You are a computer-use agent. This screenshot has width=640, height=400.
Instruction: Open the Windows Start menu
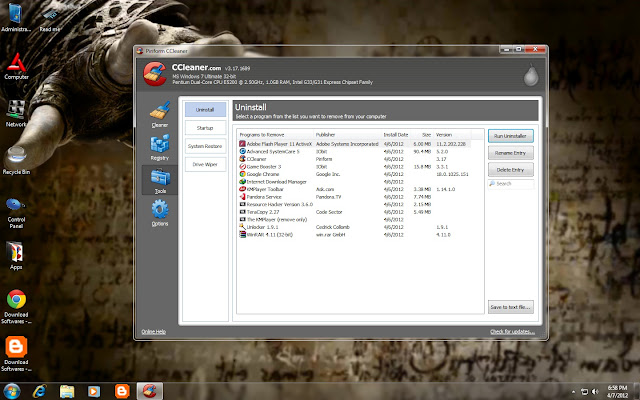pyautogui.click(x=11, y=391)
